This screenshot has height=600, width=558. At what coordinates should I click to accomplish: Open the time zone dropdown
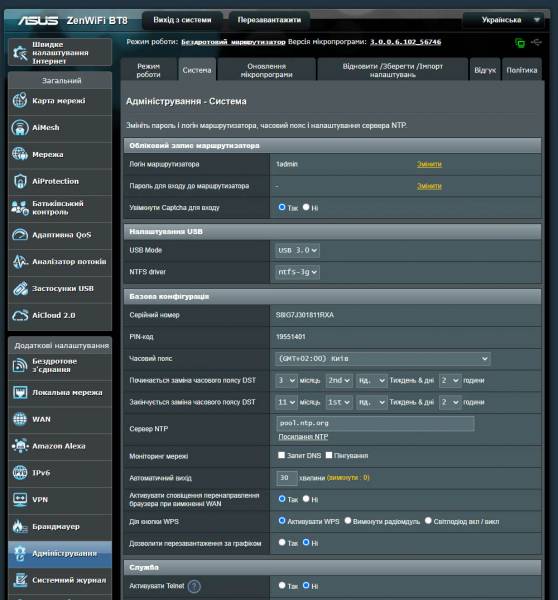383,359
